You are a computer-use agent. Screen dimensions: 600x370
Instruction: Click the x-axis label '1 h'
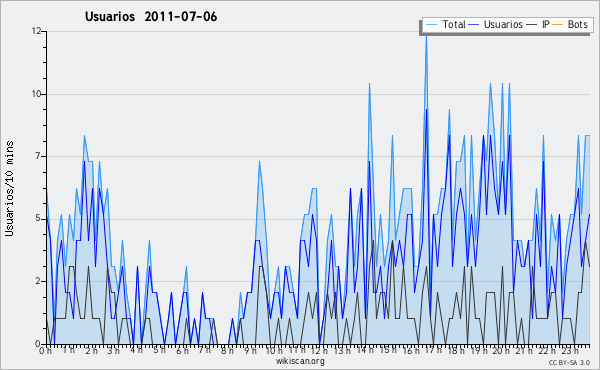(x=68, y=350)
